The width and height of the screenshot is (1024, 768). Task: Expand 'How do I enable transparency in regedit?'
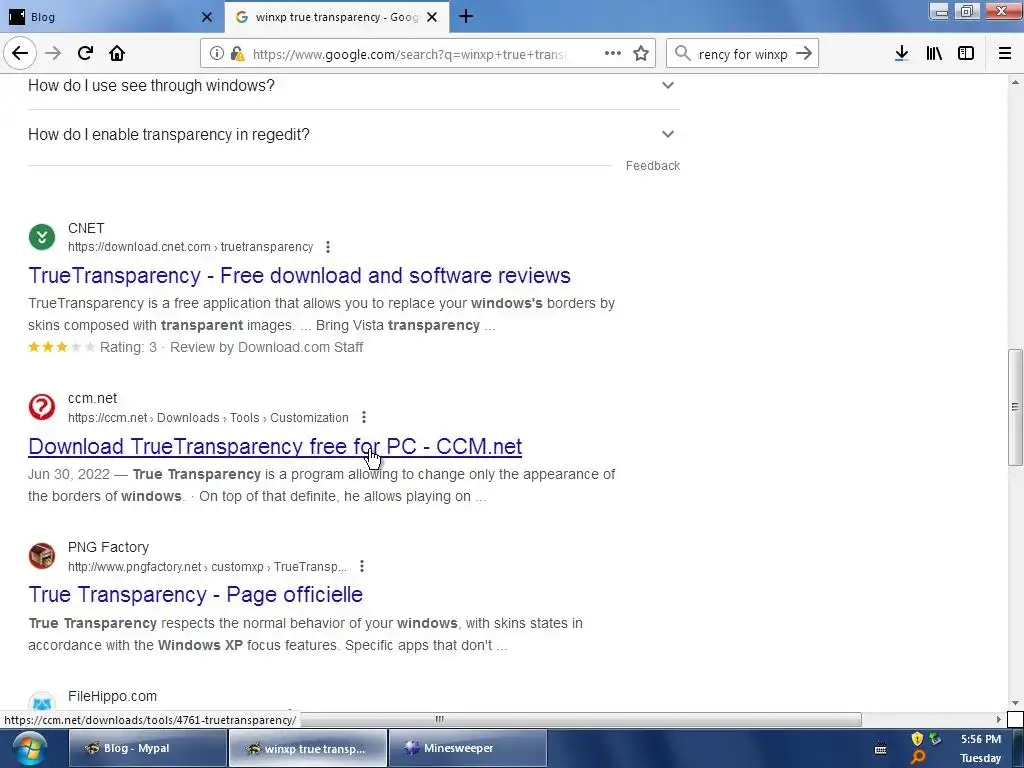pos(353,135)
